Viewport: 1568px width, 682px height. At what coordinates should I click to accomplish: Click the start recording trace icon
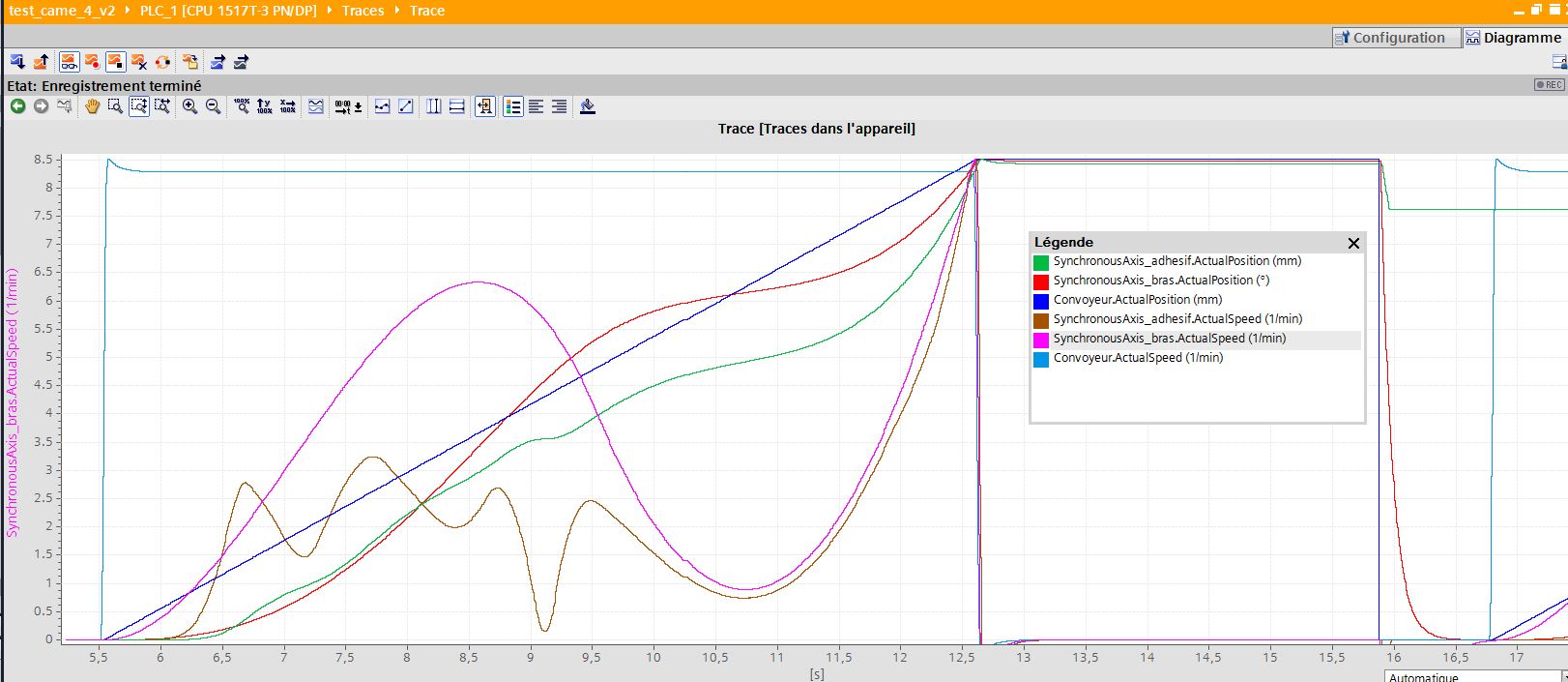pyautogui.click(x=92, y=62)
